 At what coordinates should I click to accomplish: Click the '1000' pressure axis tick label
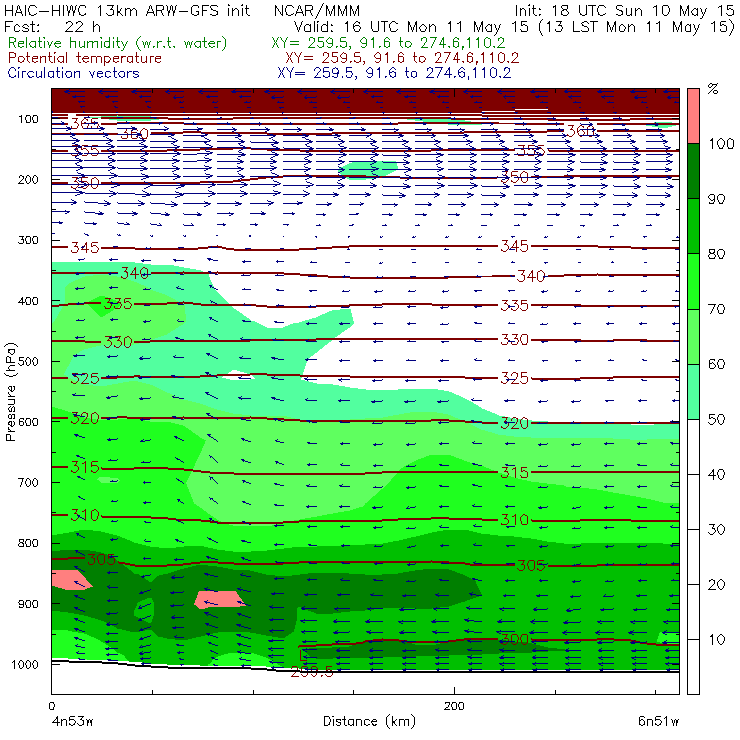pyautogui.click(x=25, y=664)
